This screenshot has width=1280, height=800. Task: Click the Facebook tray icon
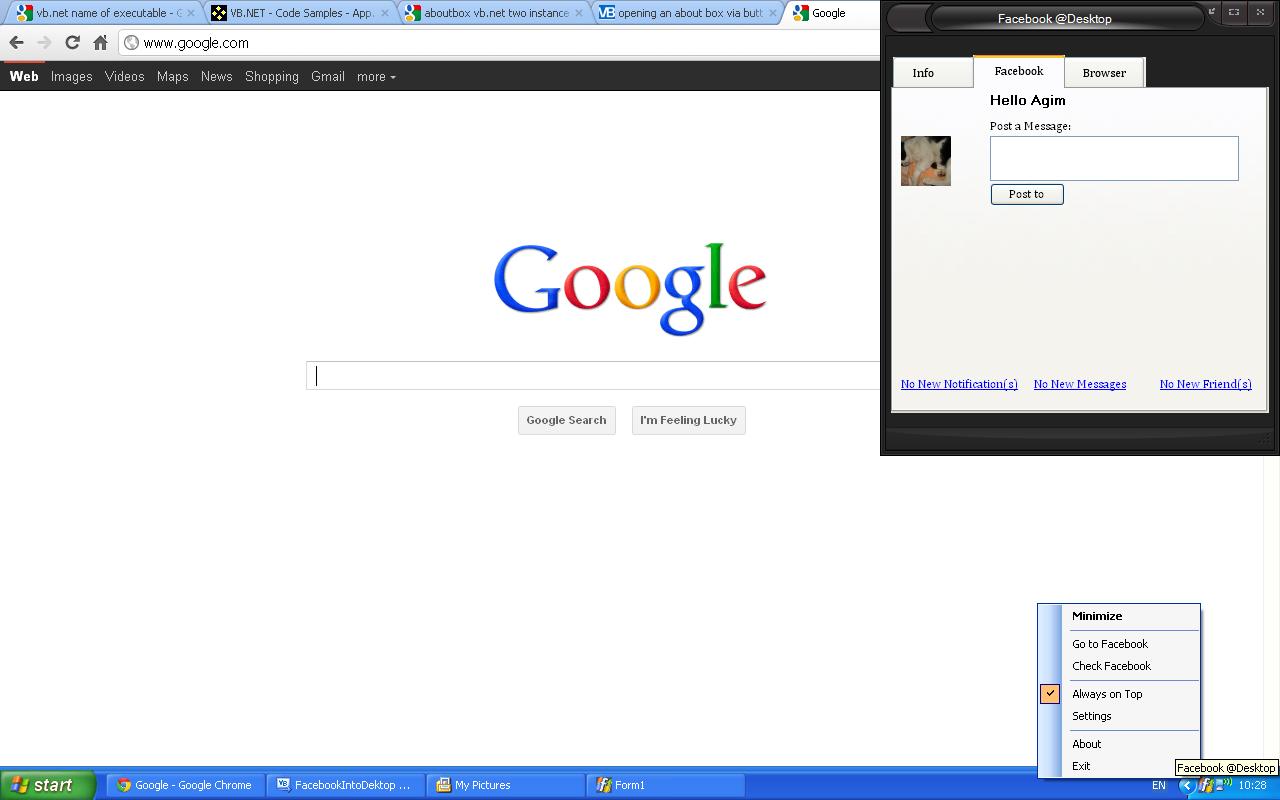(x=1206, y=786)
